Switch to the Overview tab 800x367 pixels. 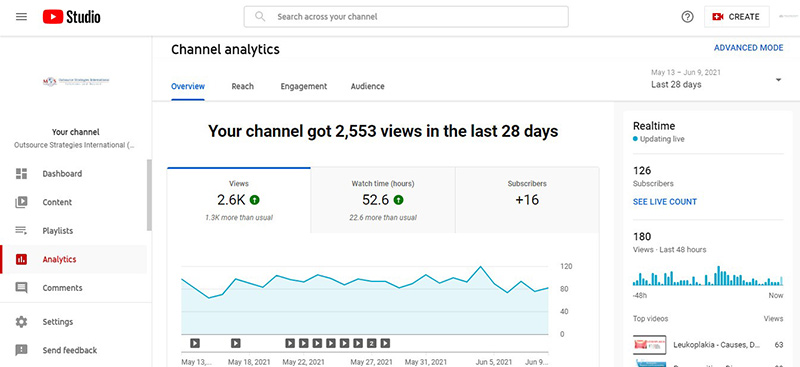coord(188,86)
